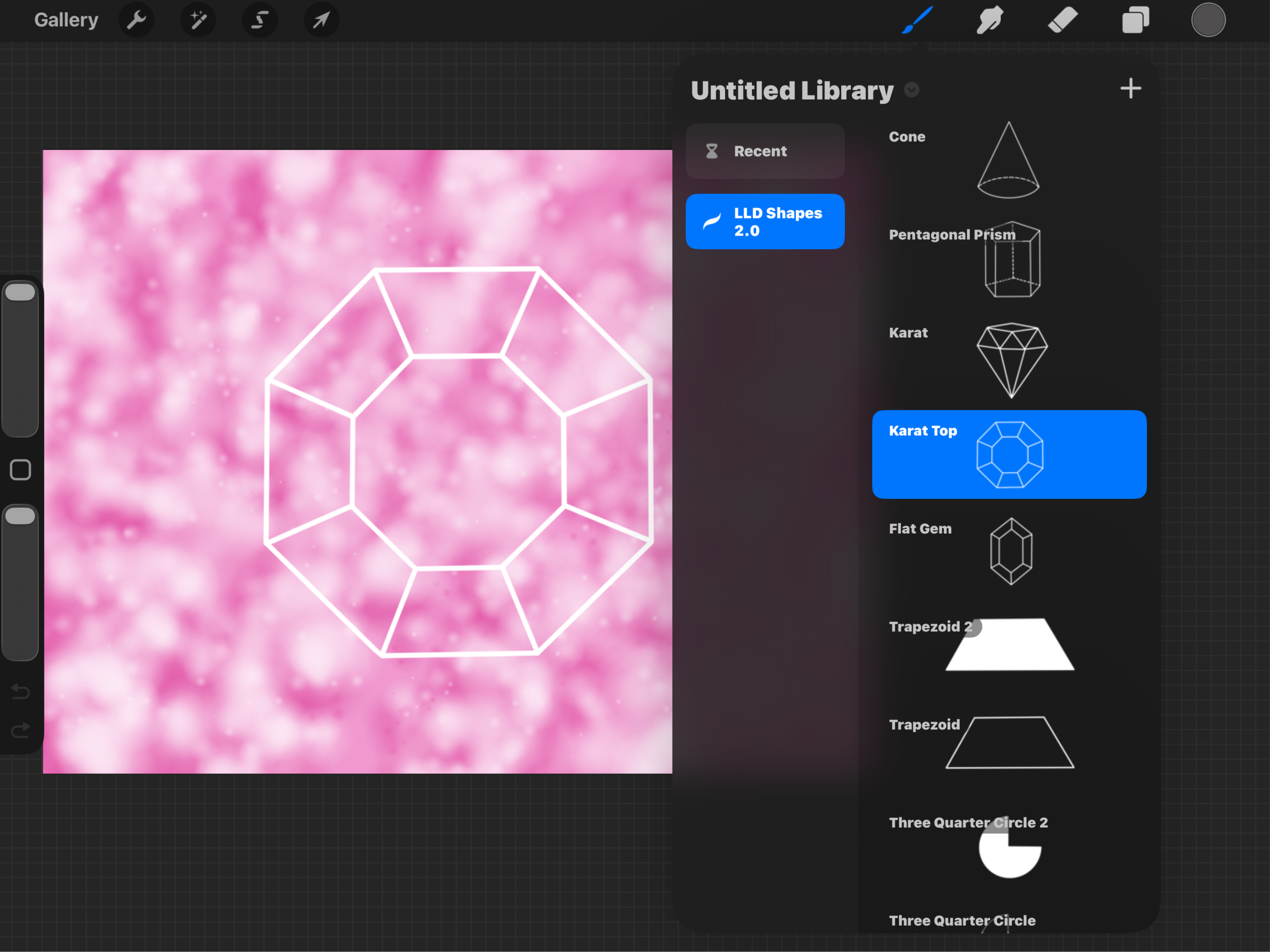This screenshot has height=952, width=1270.
Task: Choose the Flat Gem brush
Action: (x=1009, y=552)
